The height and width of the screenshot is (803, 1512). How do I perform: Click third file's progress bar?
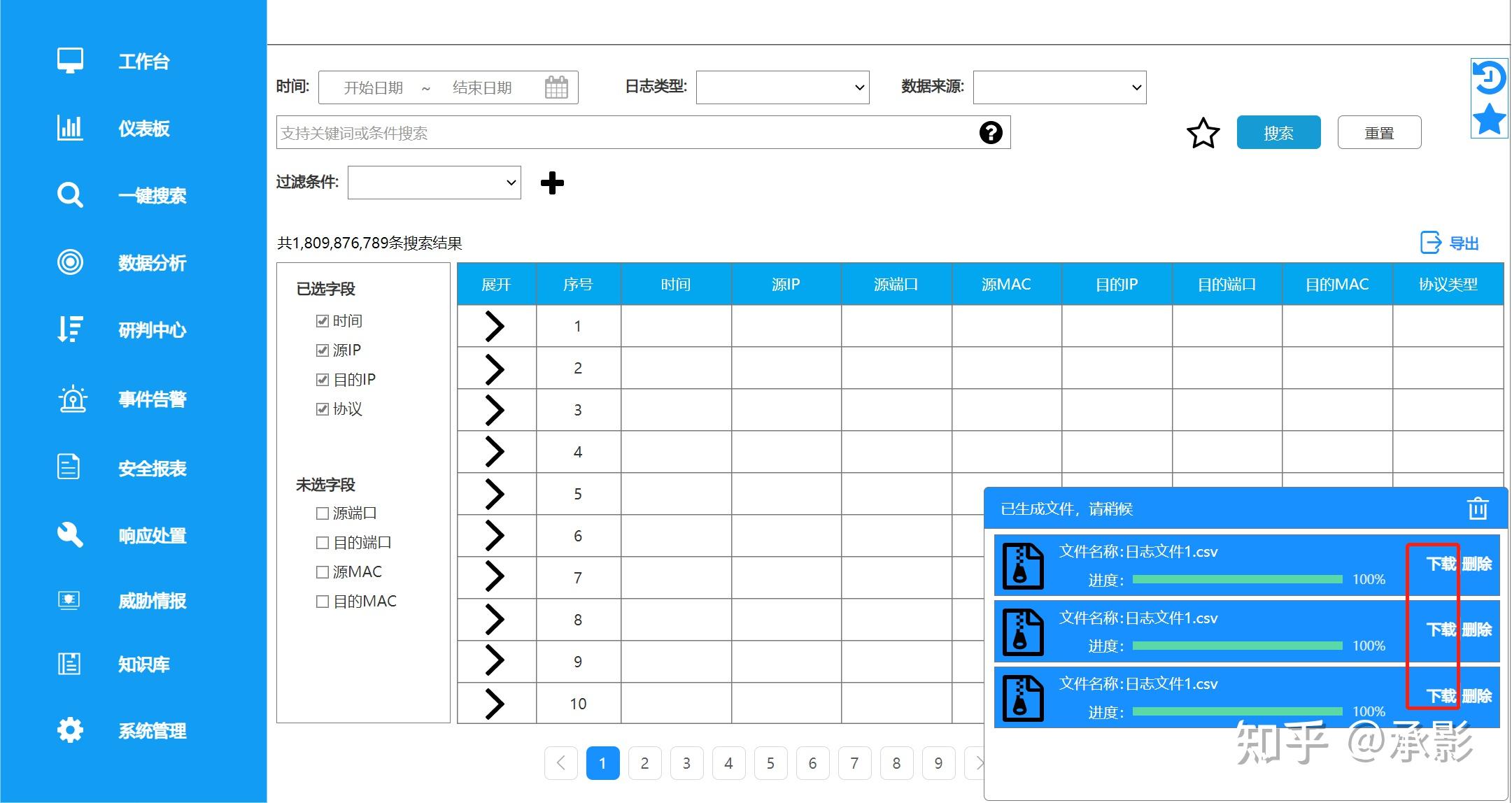pos(1237,711)
